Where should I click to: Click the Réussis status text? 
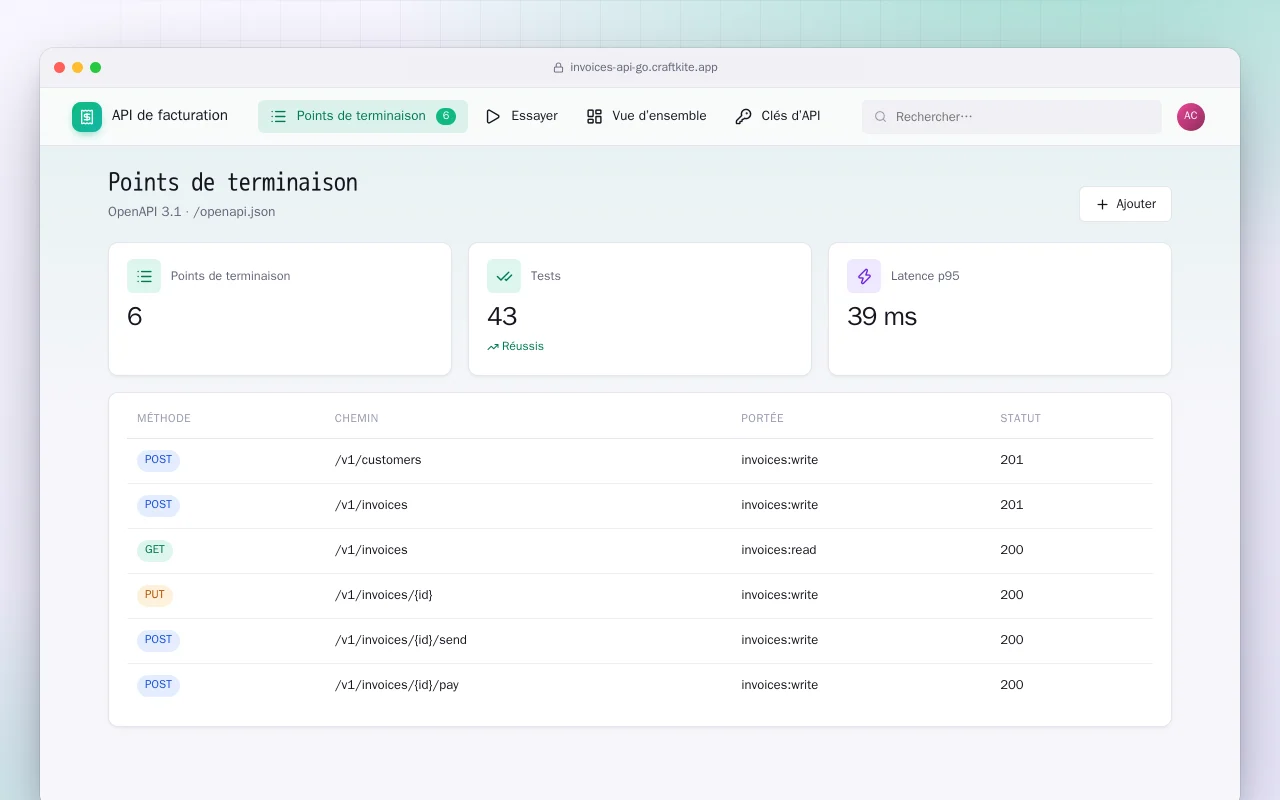click(523, 347)
